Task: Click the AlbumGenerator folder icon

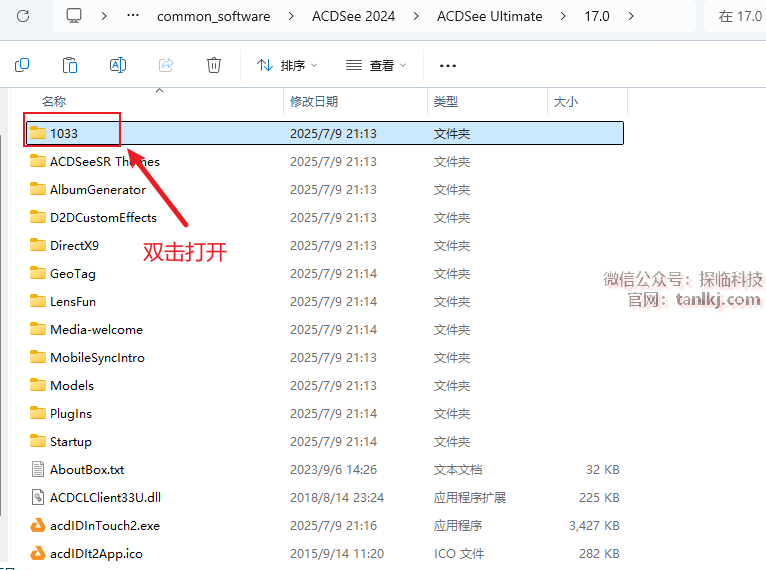Action: point(38,189)
